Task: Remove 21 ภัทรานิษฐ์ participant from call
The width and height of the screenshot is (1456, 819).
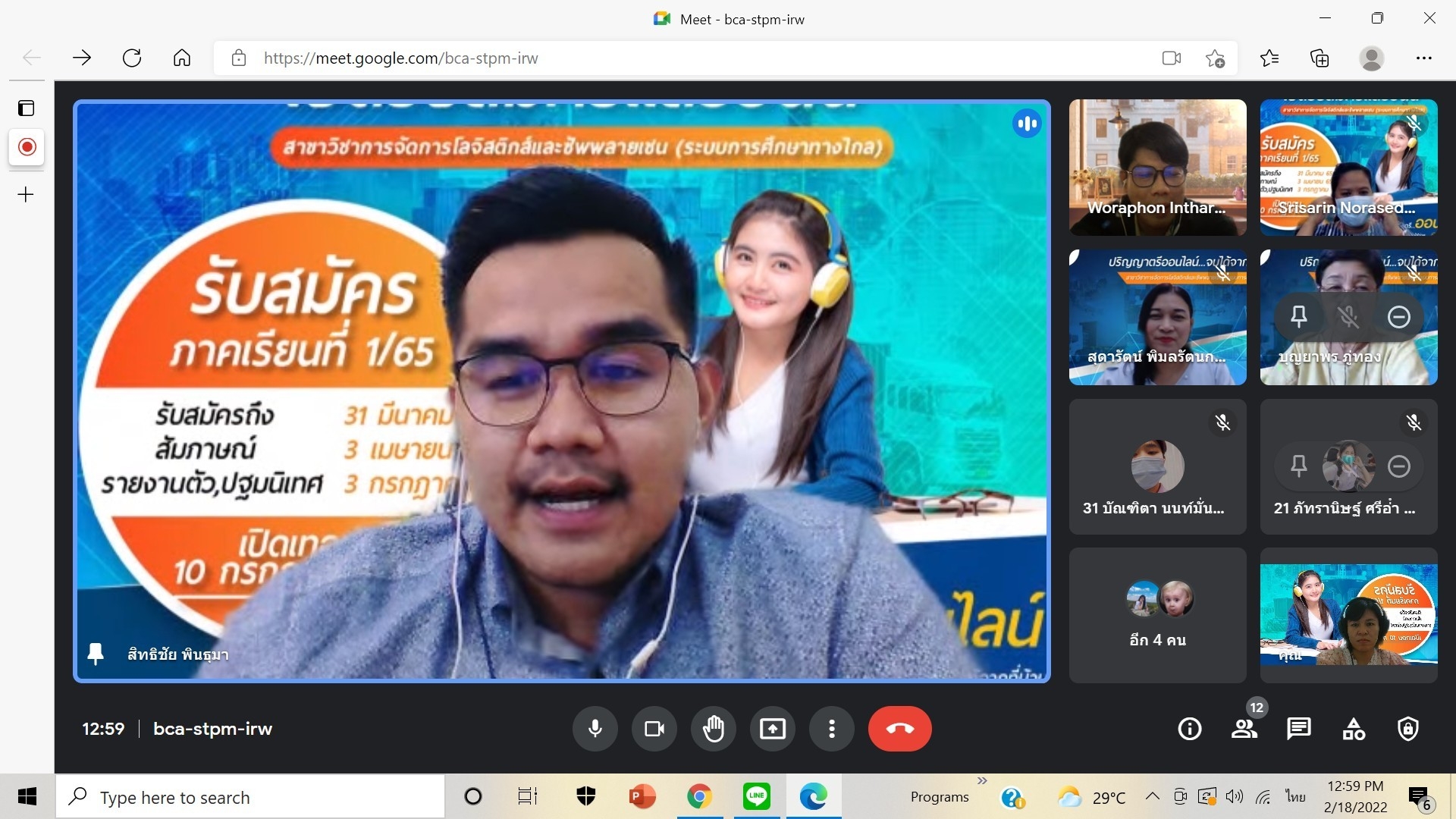Action: pyautogui.click(x=1398, y=466)
